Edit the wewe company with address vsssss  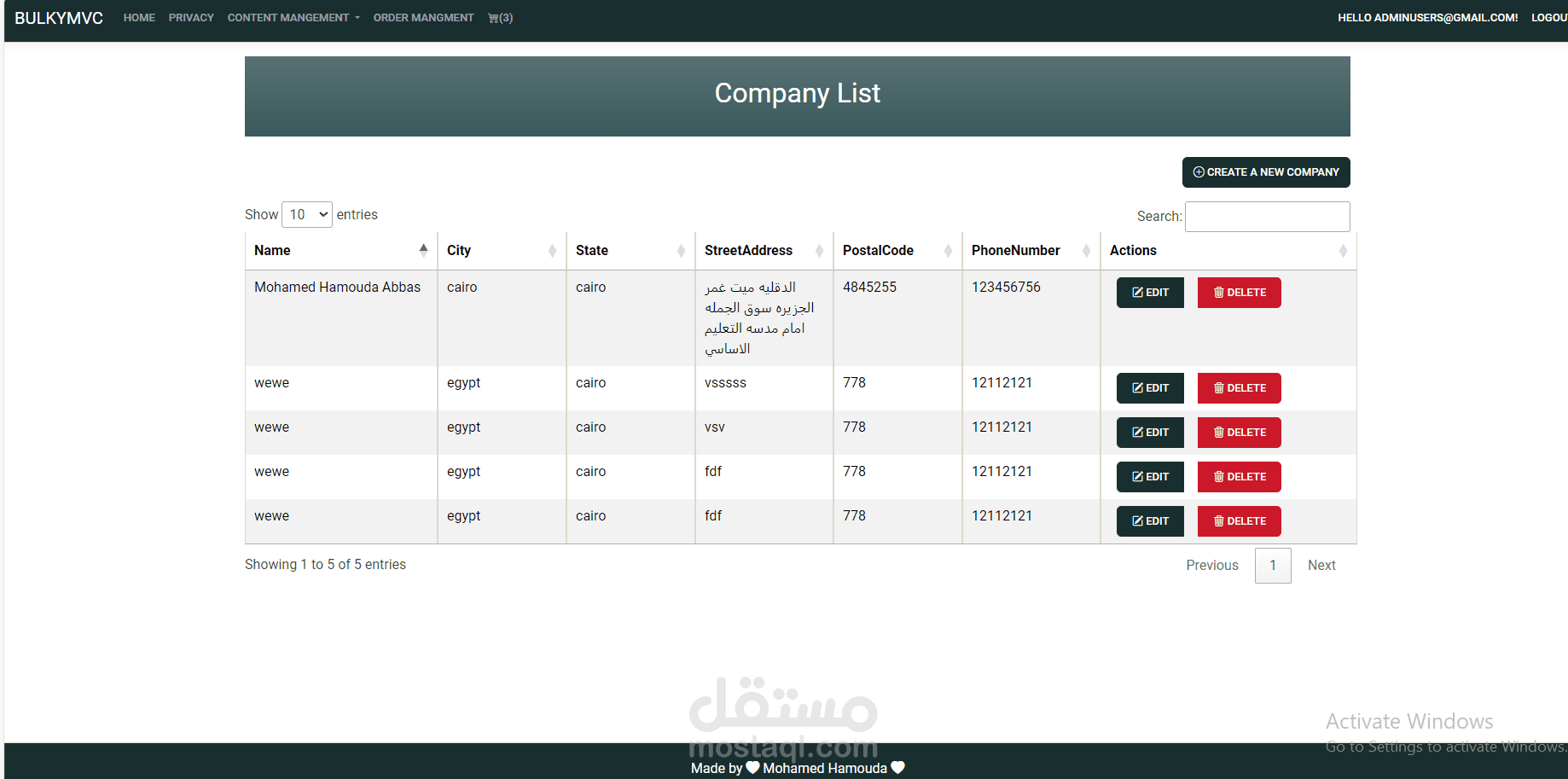point(1150,388)
